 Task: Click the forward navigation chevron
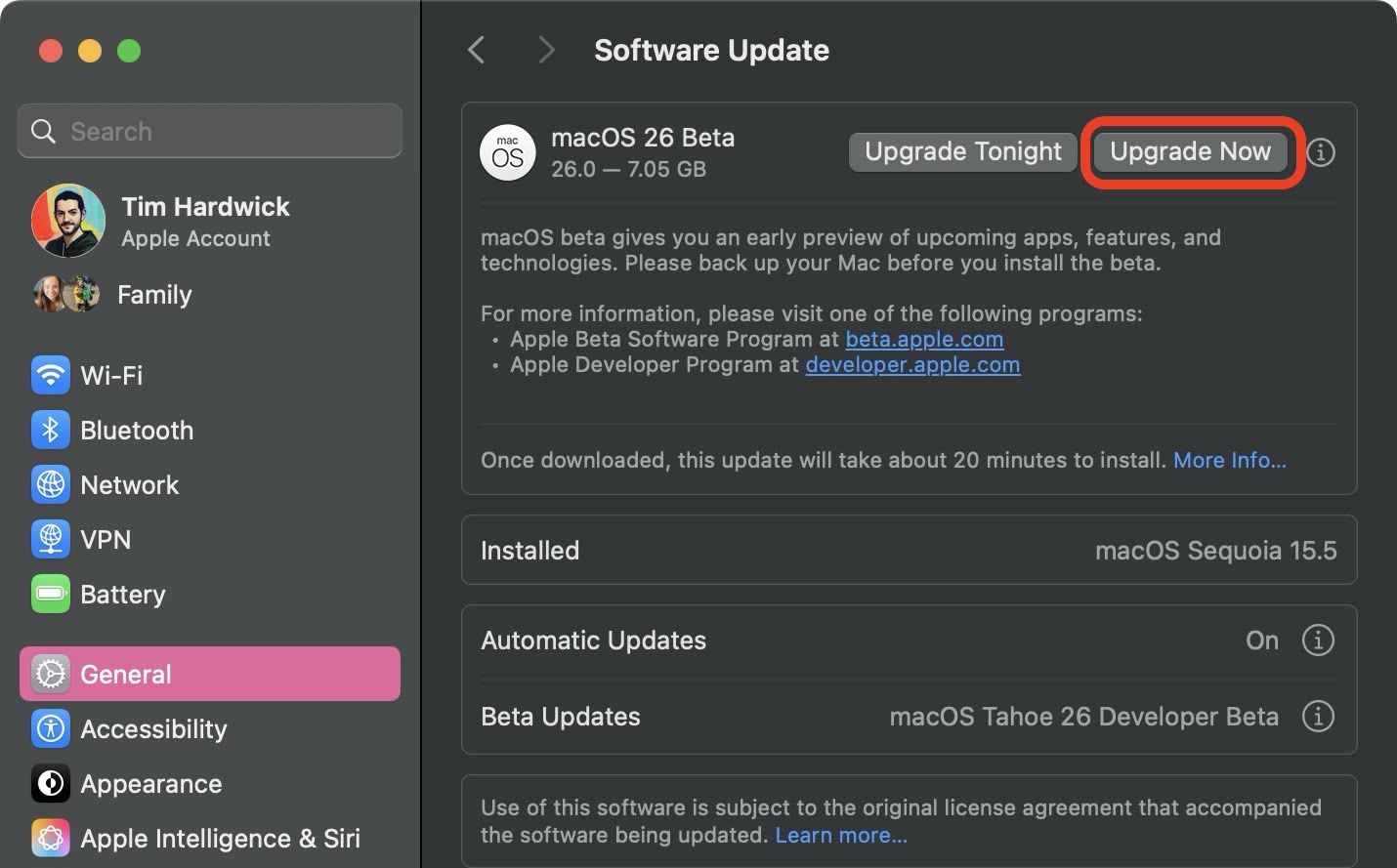[546, 49]
